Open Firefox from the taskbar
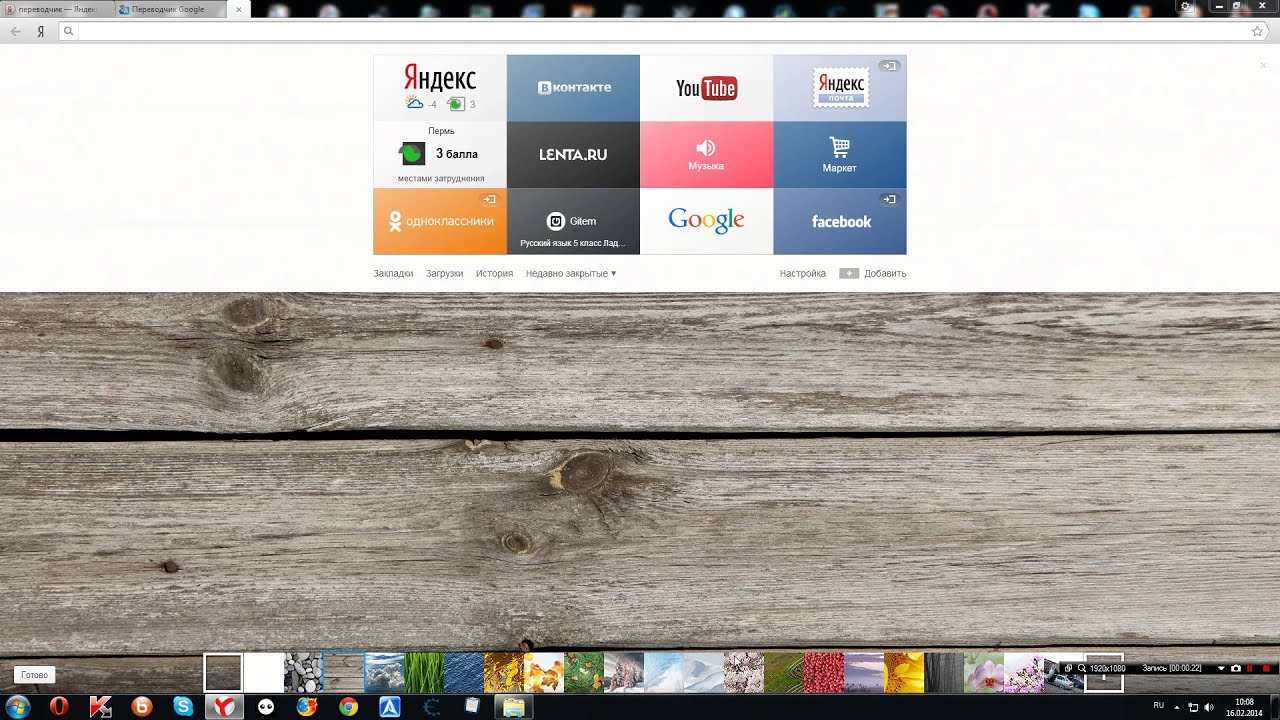1280x720 pixels. click(306, 706)
